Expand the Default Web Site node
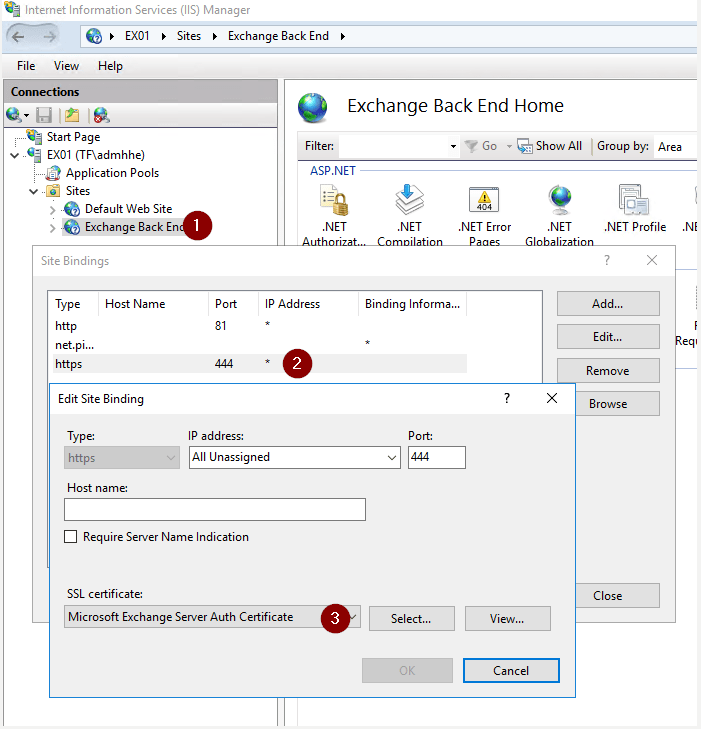 click(53, 210)
